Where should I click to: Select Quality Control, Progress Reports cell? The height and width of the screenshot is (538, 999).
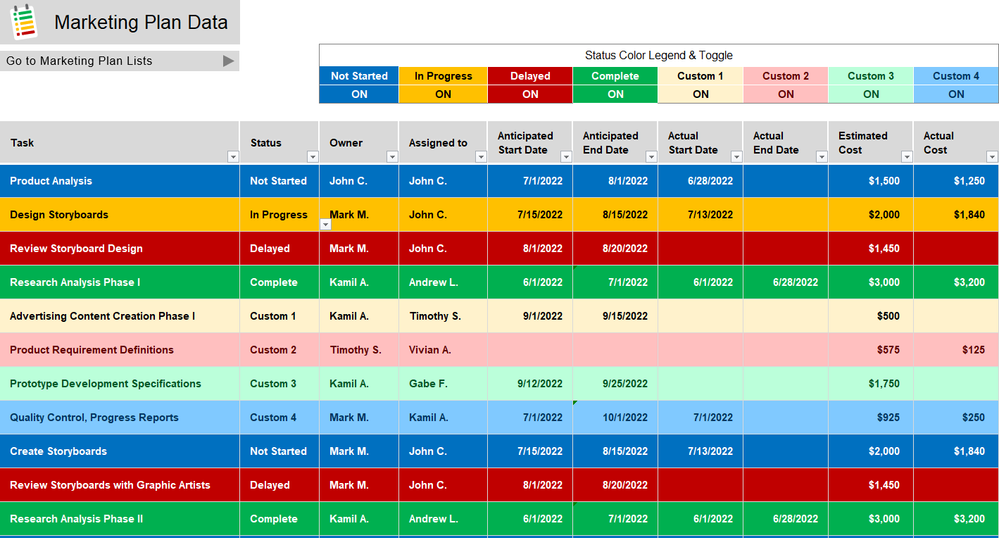click(x=120, y=418)
